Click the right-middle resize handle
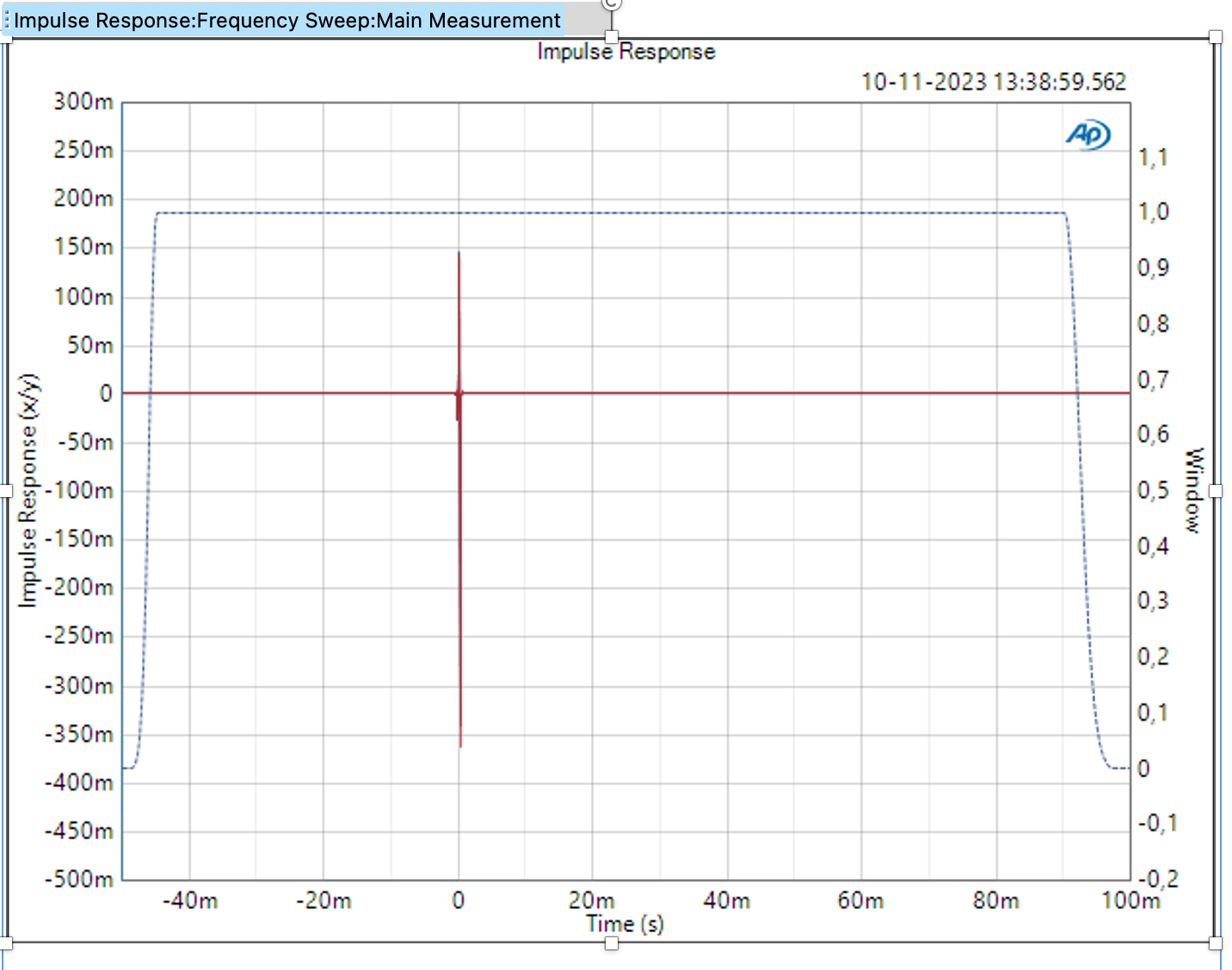1232x970 pixels. [1216, 491]
